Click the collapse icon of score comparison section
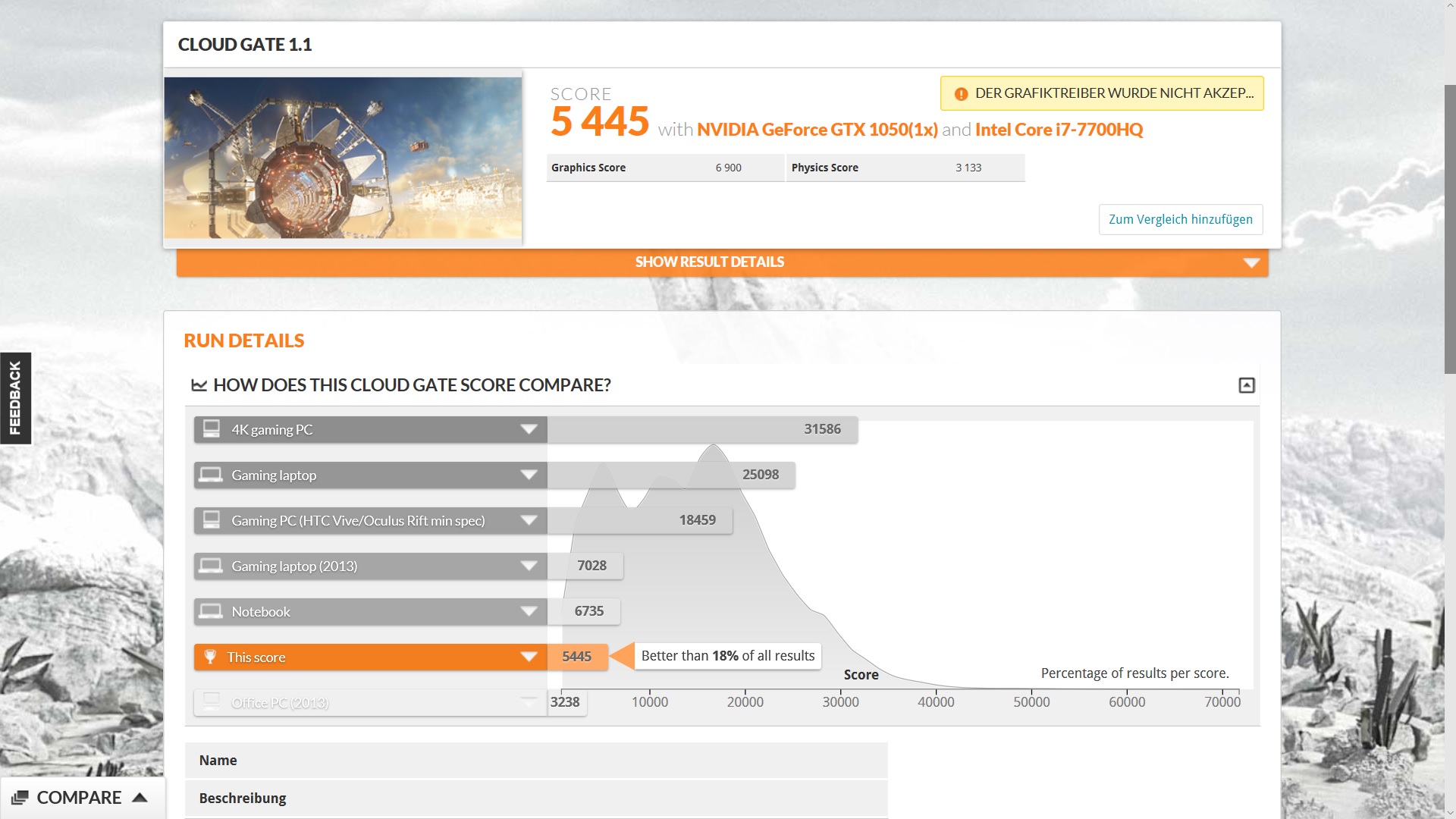The height and width of the screenshot is (819, 1456). coord(1246,385)
